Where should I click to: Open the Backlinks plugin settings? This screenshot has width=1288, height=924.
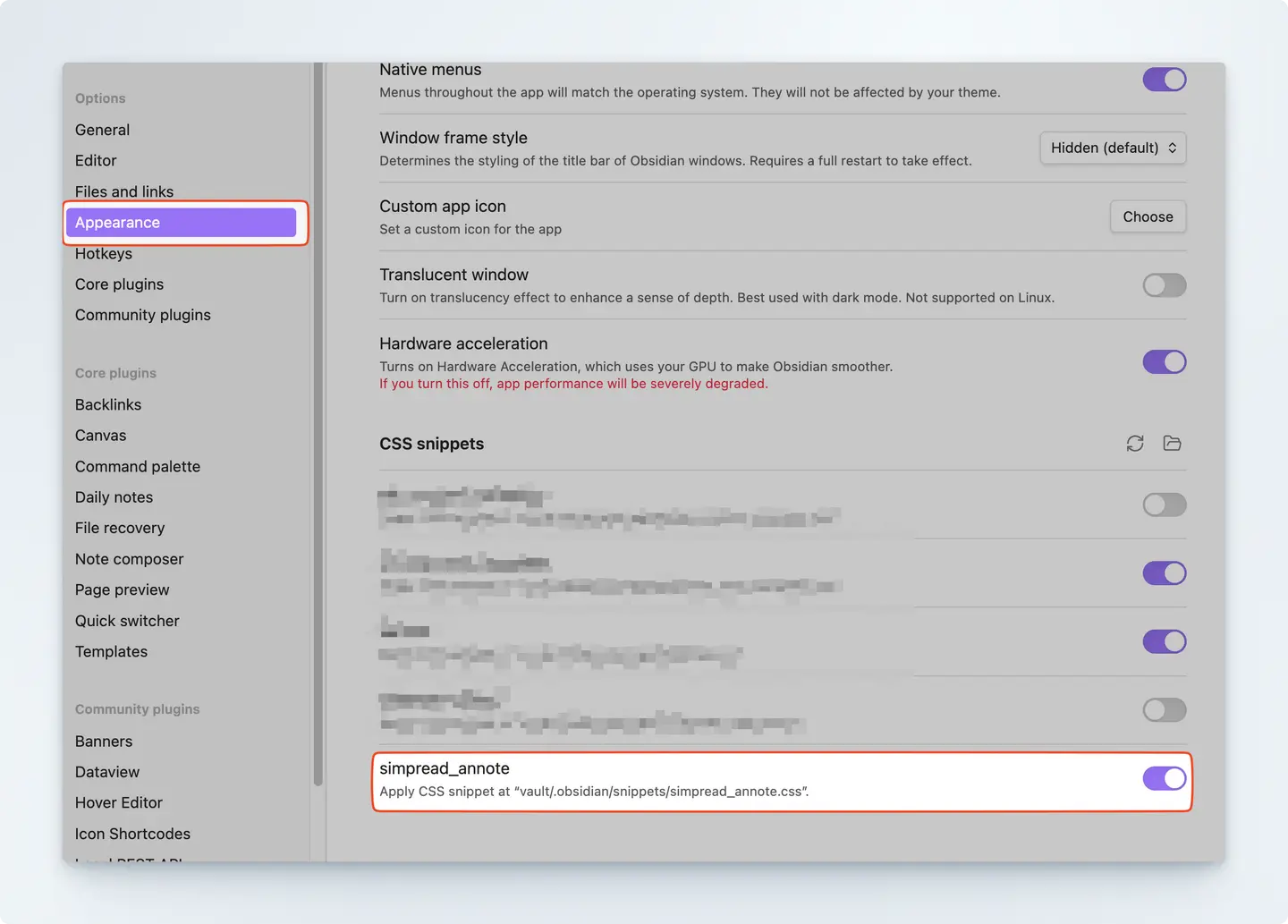point(108,404)
